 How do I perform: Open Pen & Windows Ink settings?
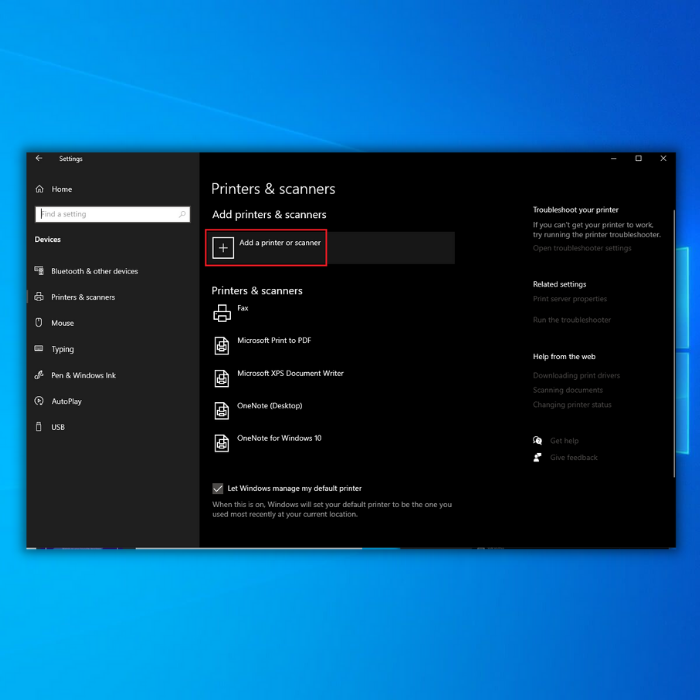tap(83, 375)
